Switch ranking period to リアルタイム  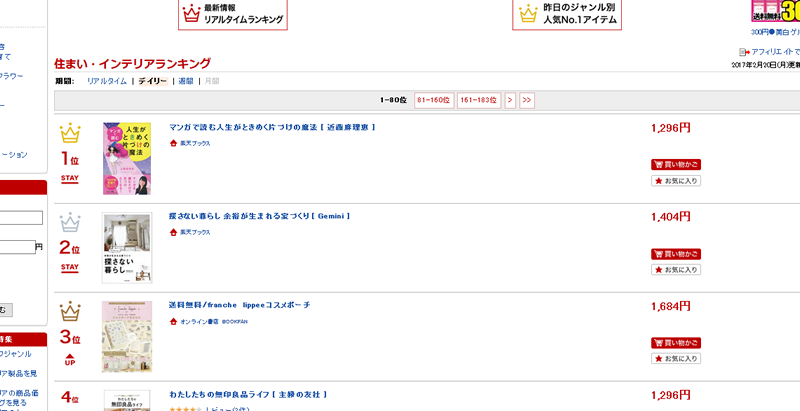pyautogui.click(x=107, y=81)
